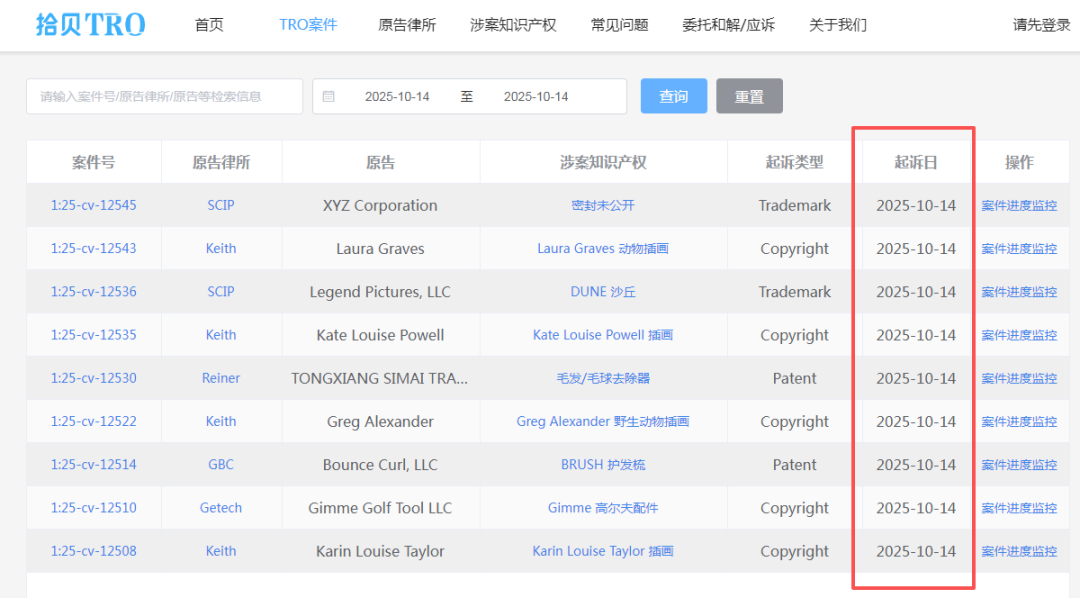Open 常见问题 from the top menu
This screenshot has height=598, width=1080.
[619, 25]
